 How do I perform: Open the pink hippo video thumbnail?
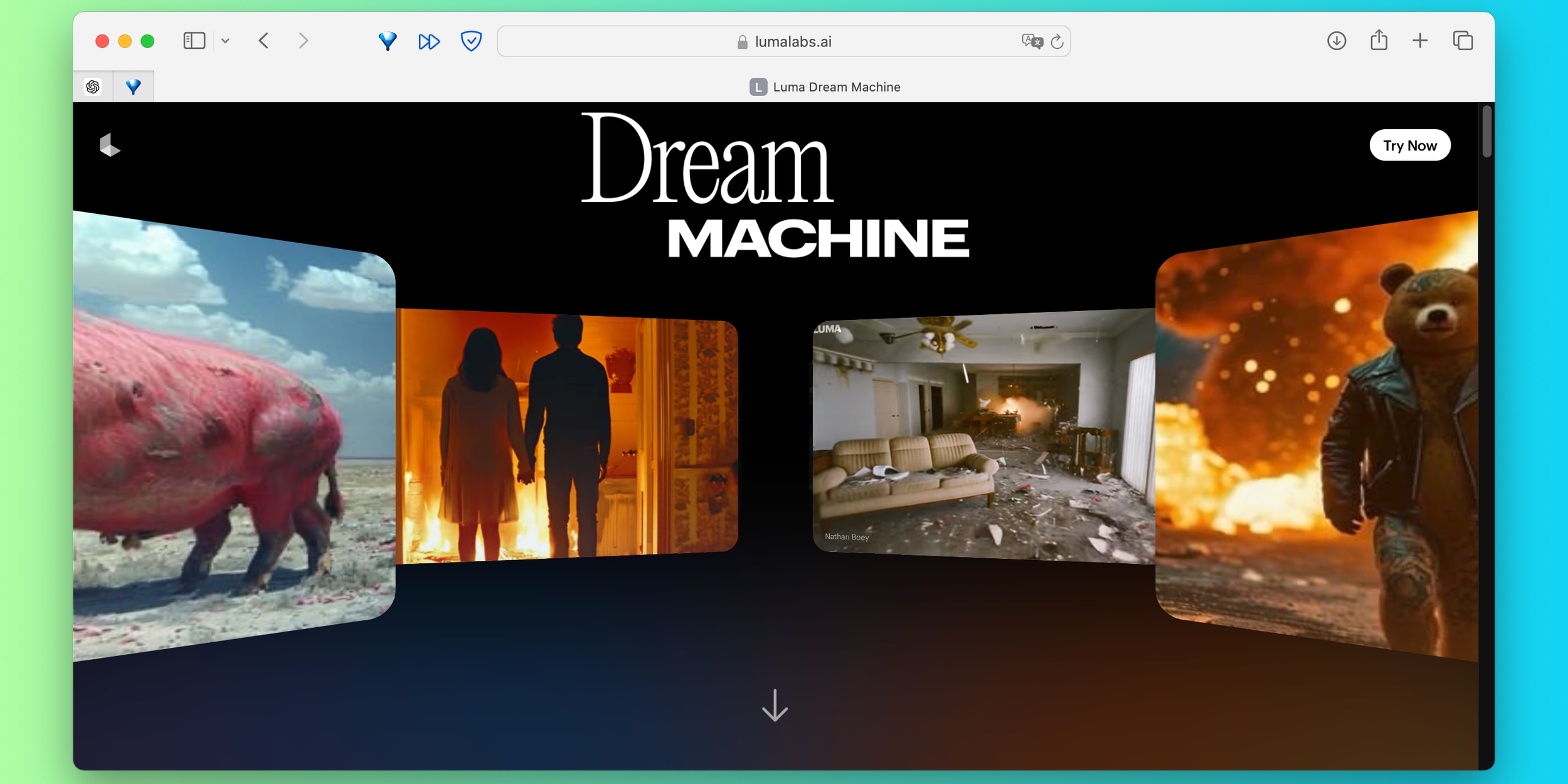pyautogui.click(x=234, y=436)
